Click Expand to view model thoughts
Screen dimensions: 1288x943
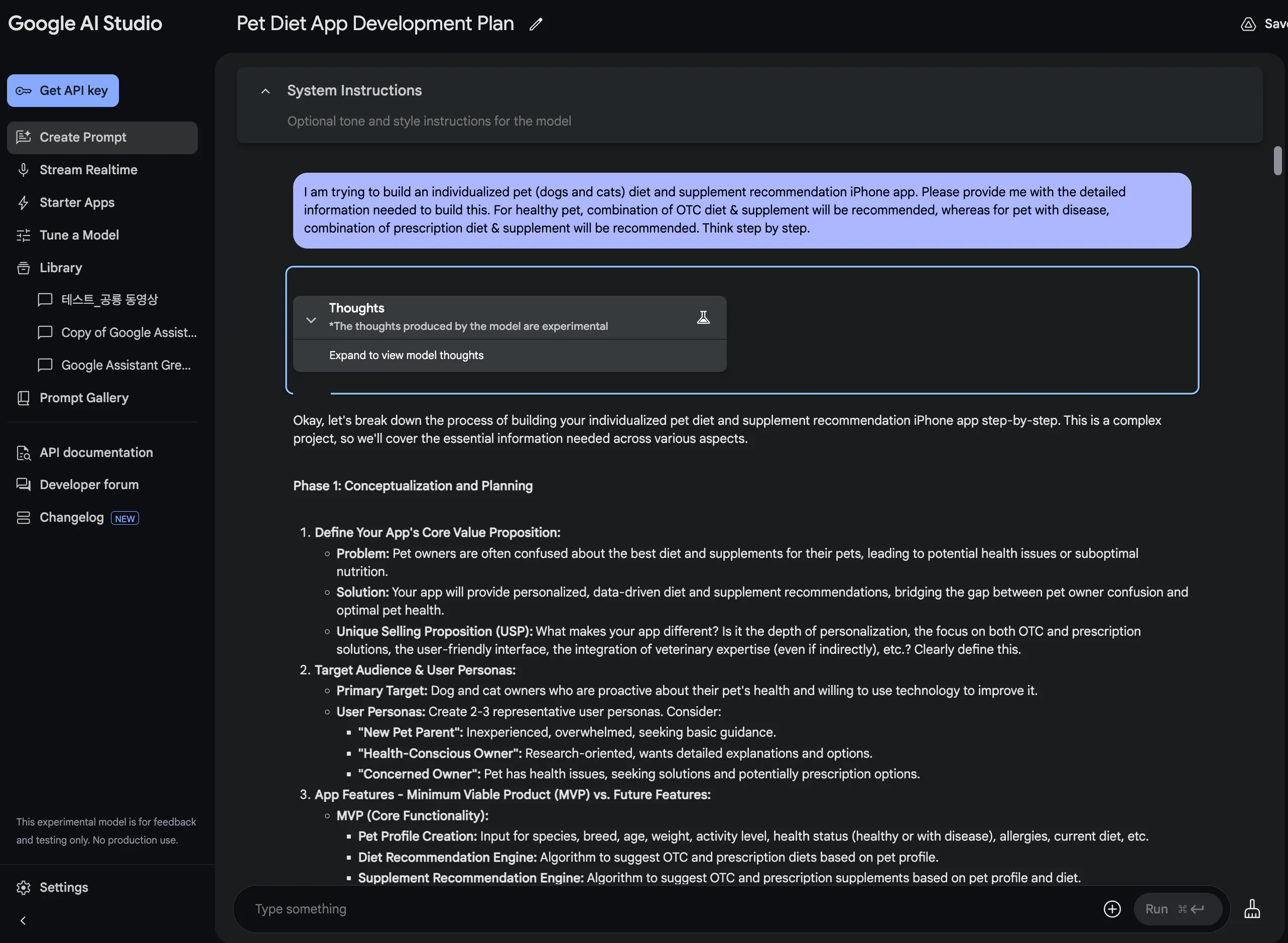pos(406,356)
